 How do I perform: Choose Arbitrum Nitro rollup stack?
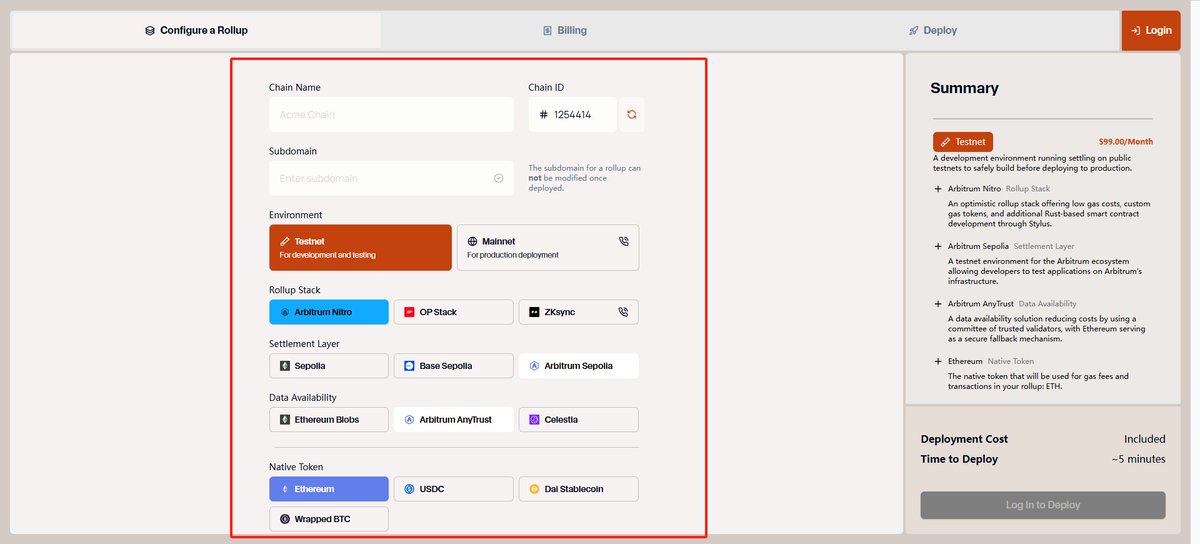point(329,312)
